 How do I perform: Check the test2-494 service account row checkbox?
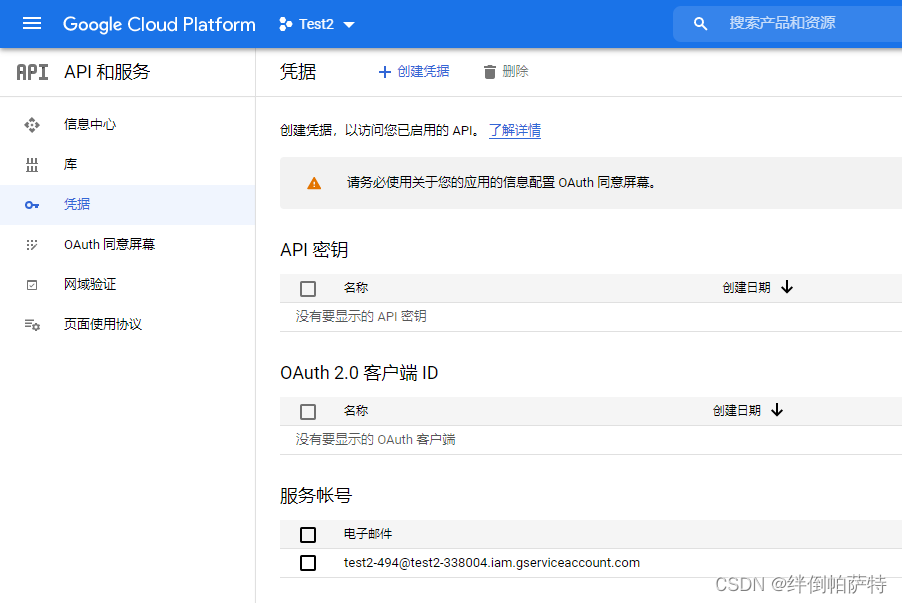tap(308, 563)
